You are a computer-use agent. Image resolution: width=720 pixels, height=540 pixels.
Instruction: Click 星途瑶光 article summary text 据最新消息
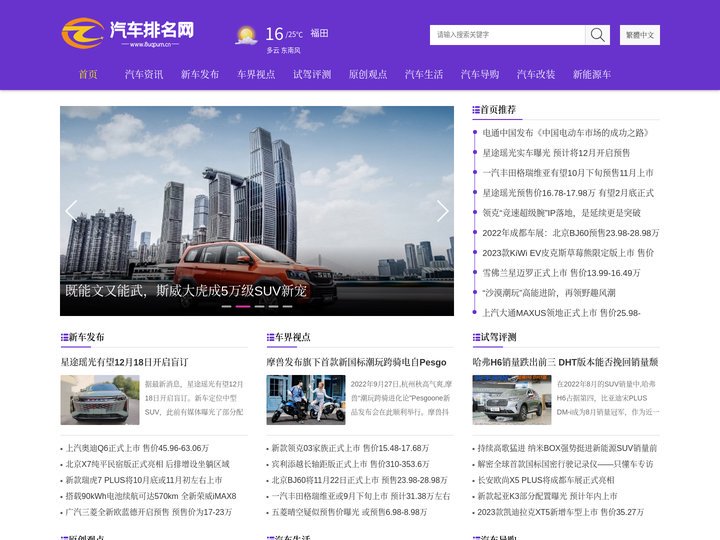click(194, 398)
